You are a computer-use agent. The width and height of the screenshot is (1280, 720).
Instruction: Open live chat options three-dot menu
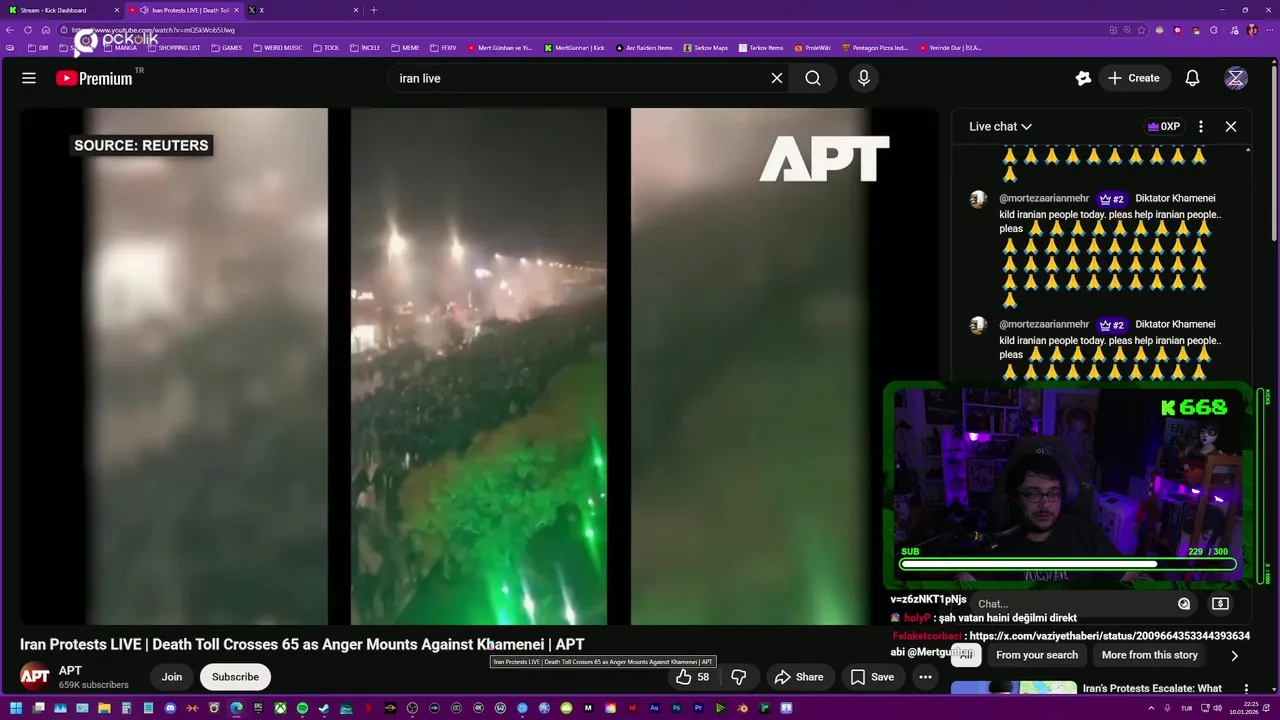pos(1201,127)
